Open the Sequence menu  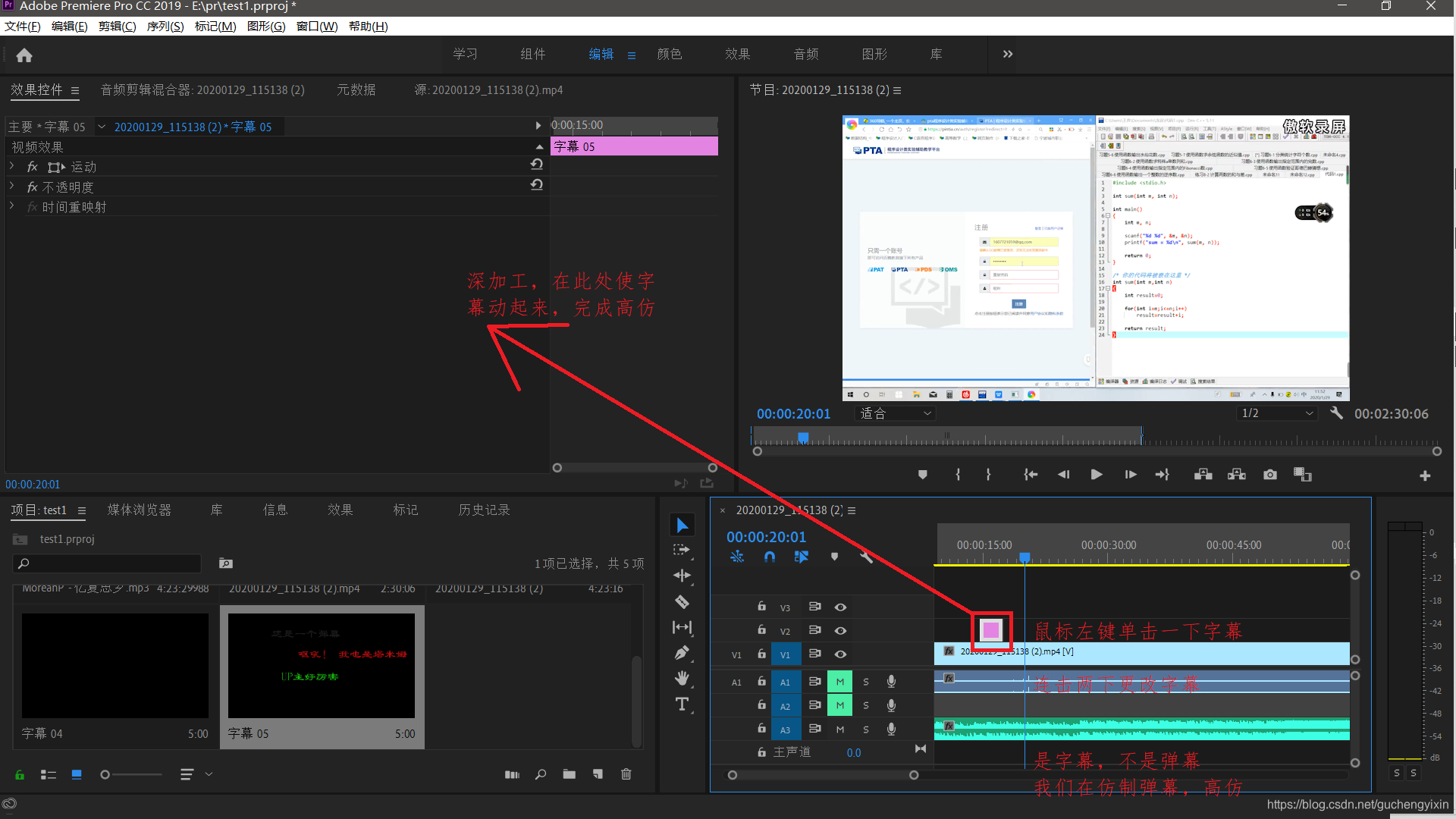[165, 27]
